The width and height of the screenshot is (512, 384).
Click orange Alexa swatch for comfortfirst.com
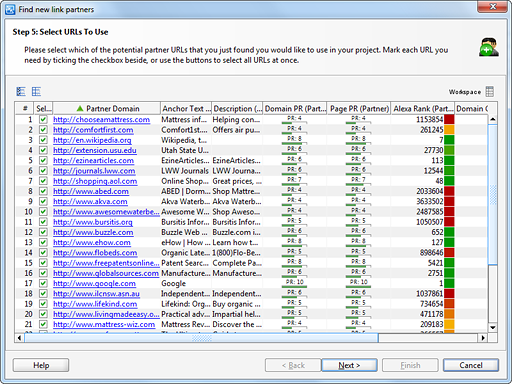pyautogui.click(x=449, y=130)
